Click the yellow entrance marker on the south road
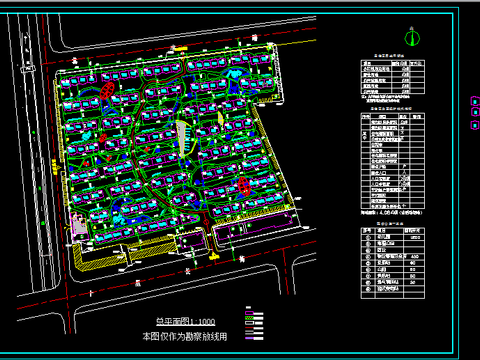Screen dimensions: 480x360 click(x=213, y=257)
